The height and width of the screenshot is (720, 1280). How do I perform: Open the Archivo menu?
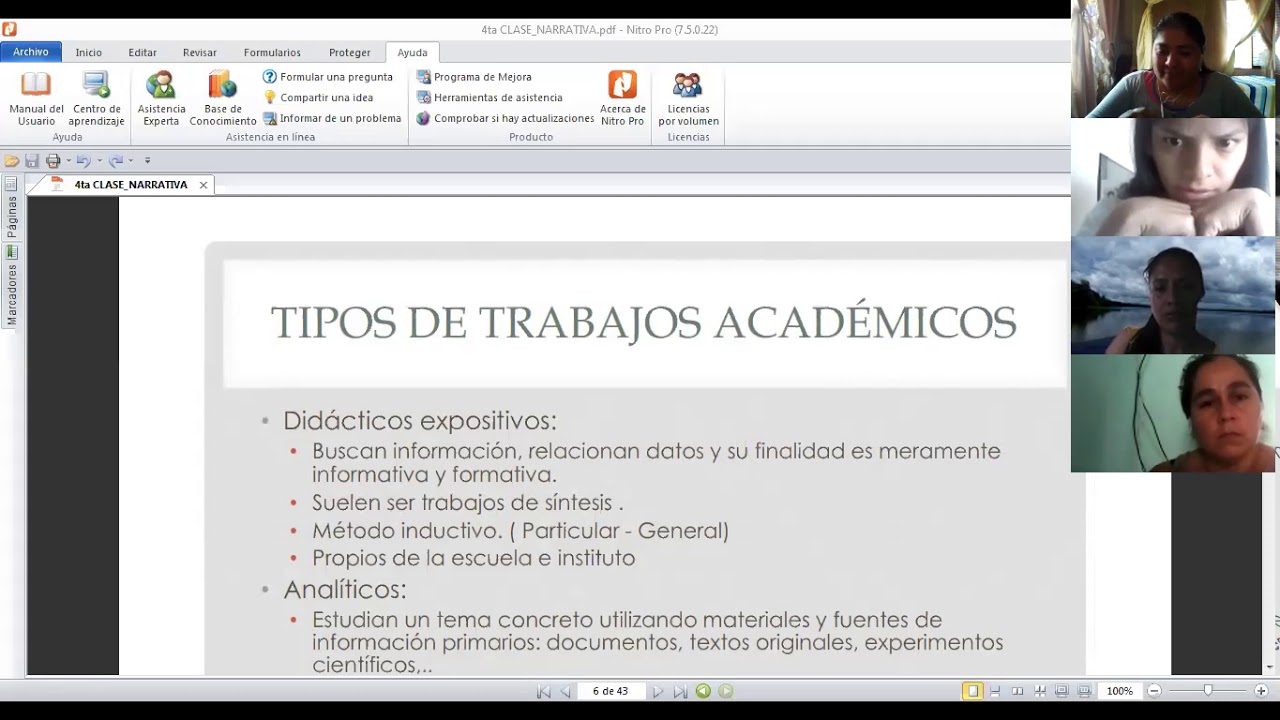[31, 52]
